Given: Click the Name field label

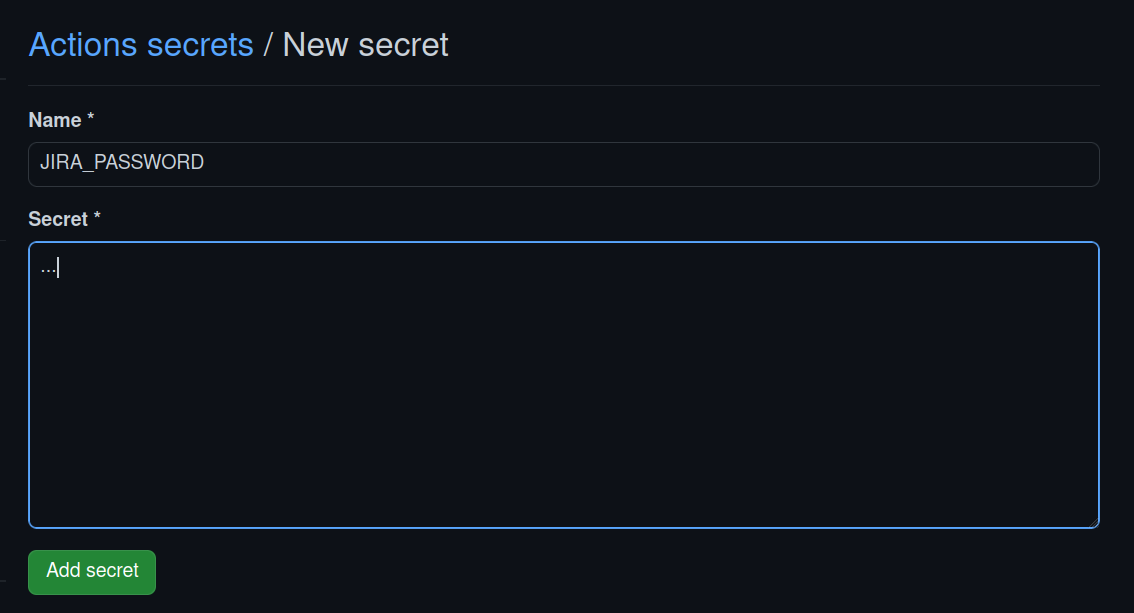Looking at the screenshot, I should pyautogui.click(x=55, y=120).
